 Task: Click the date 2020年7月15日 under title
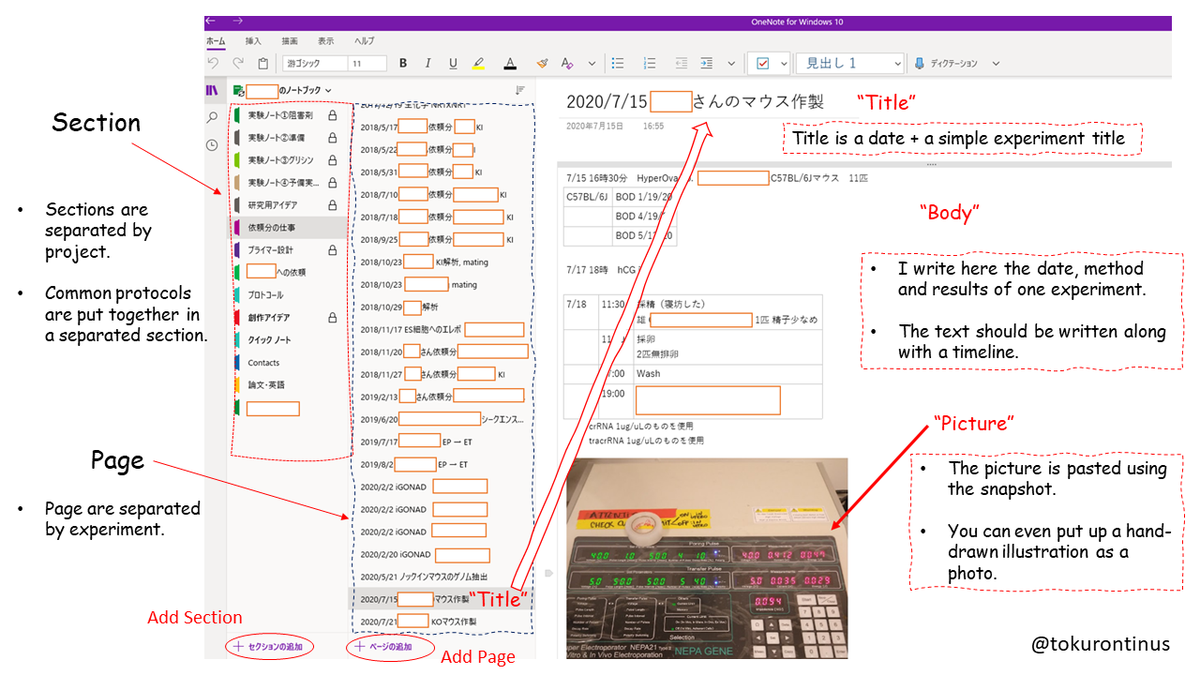[x=595, y=127]
